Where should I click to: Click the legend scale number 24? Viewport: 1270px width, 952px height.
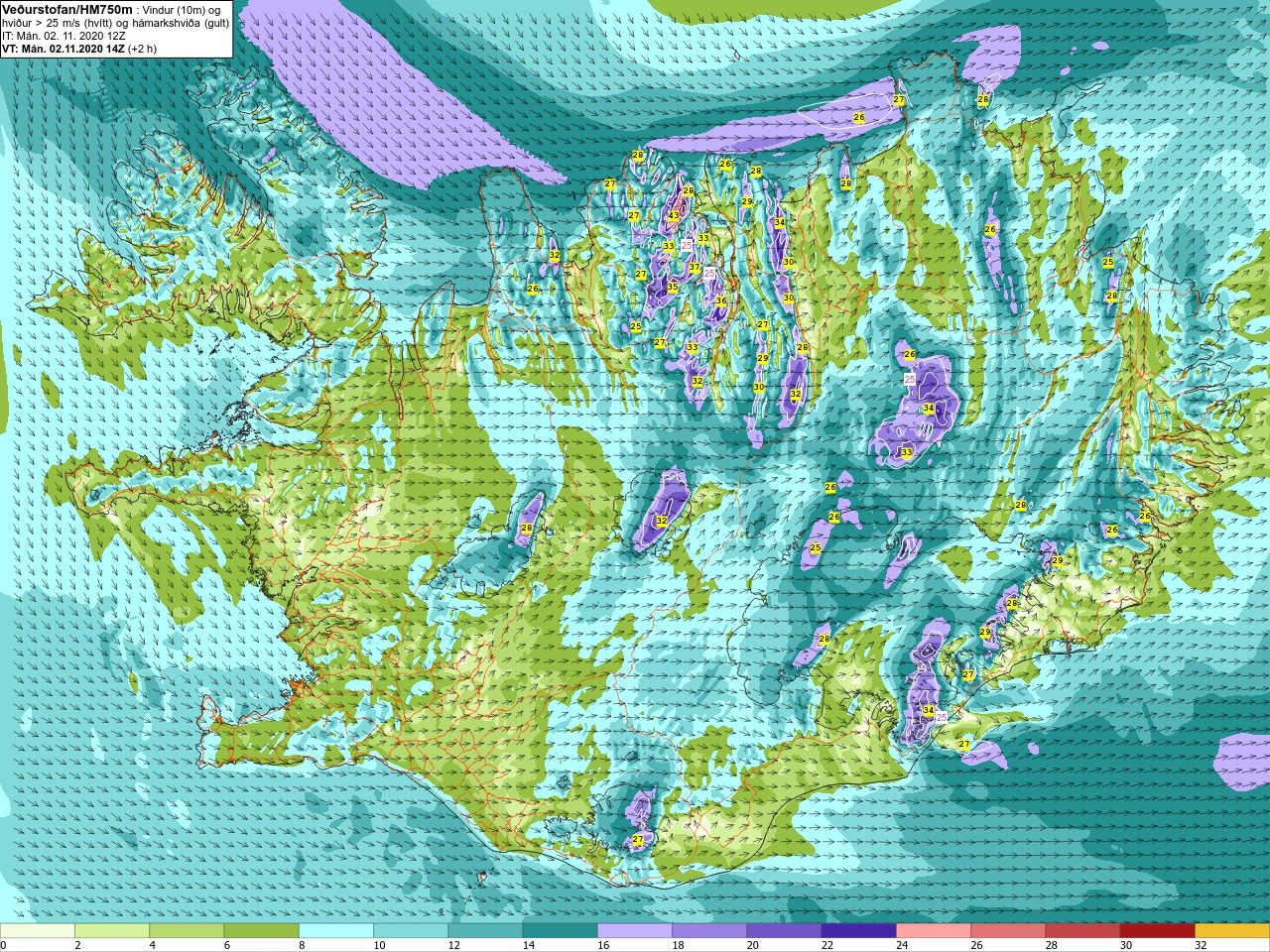tap(902, 945)
